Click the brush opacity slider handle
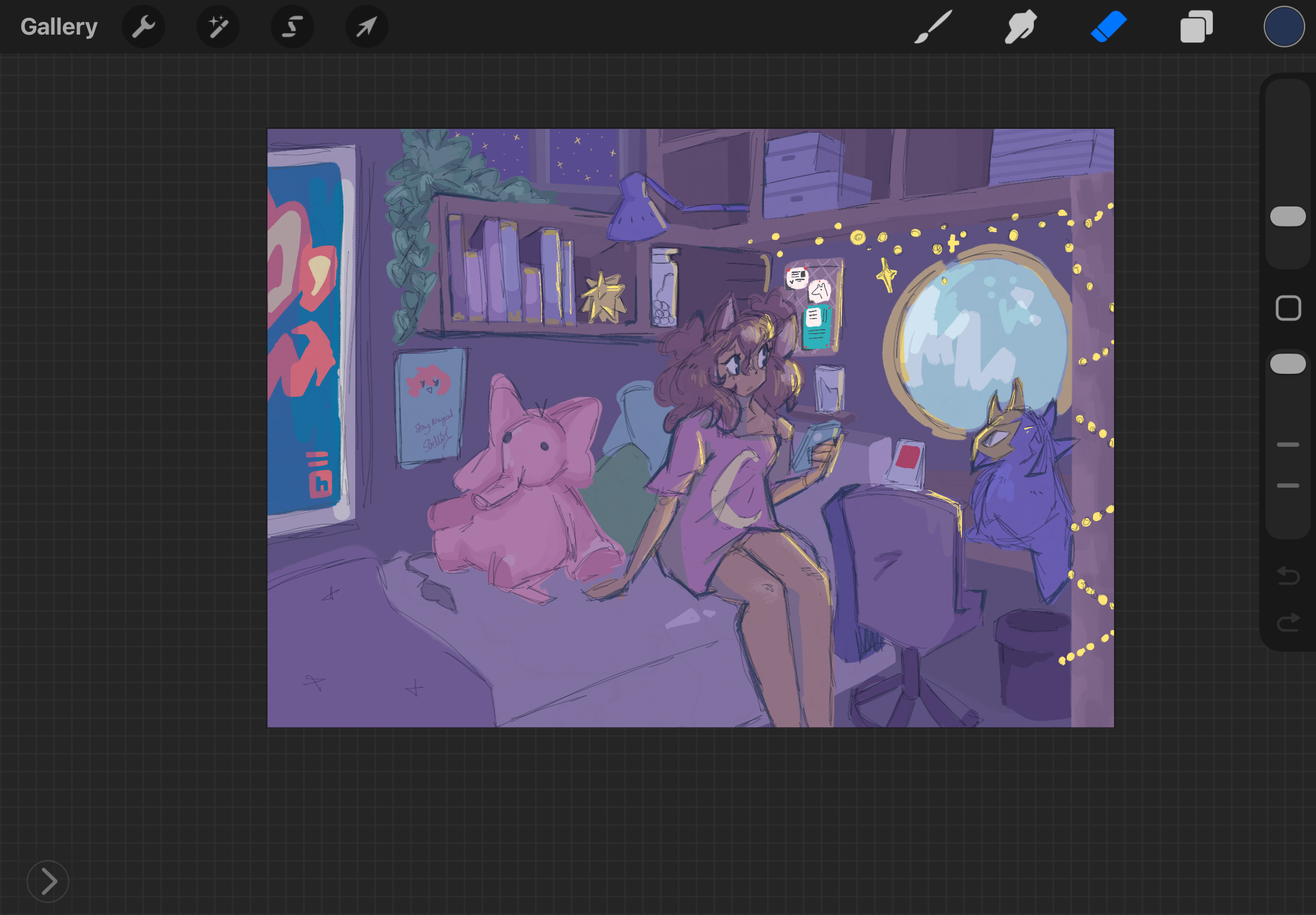Screen dimensions: 1316x915 point(1288,364)
